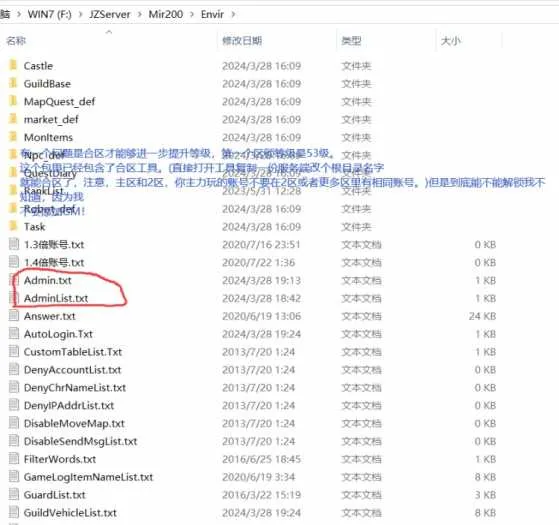Select the market_def folder name

tap(51, 119)
